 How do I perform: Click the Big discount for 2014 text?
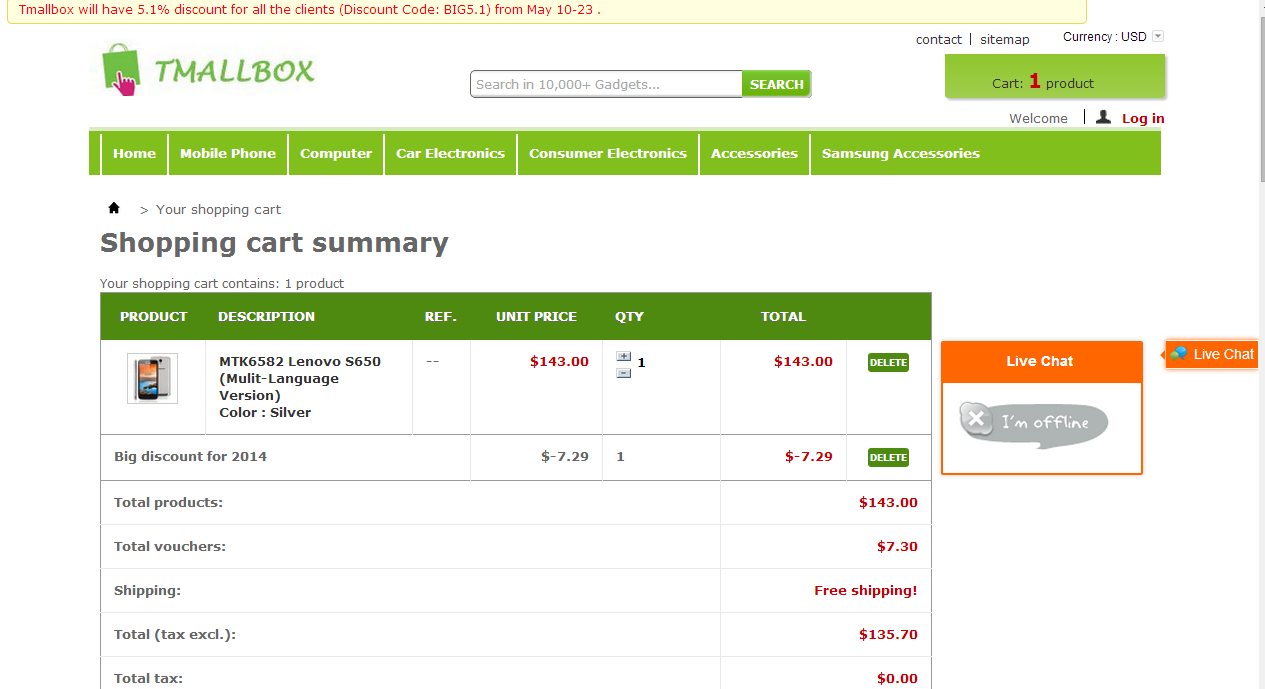point(190,456)
